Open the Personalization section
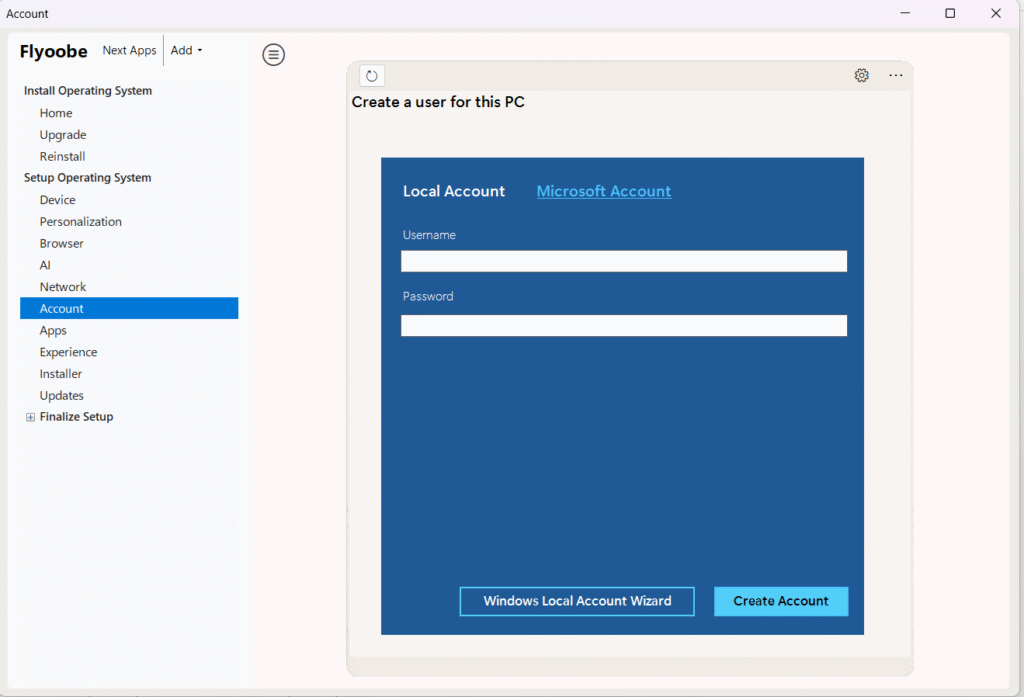 [81, 222]
